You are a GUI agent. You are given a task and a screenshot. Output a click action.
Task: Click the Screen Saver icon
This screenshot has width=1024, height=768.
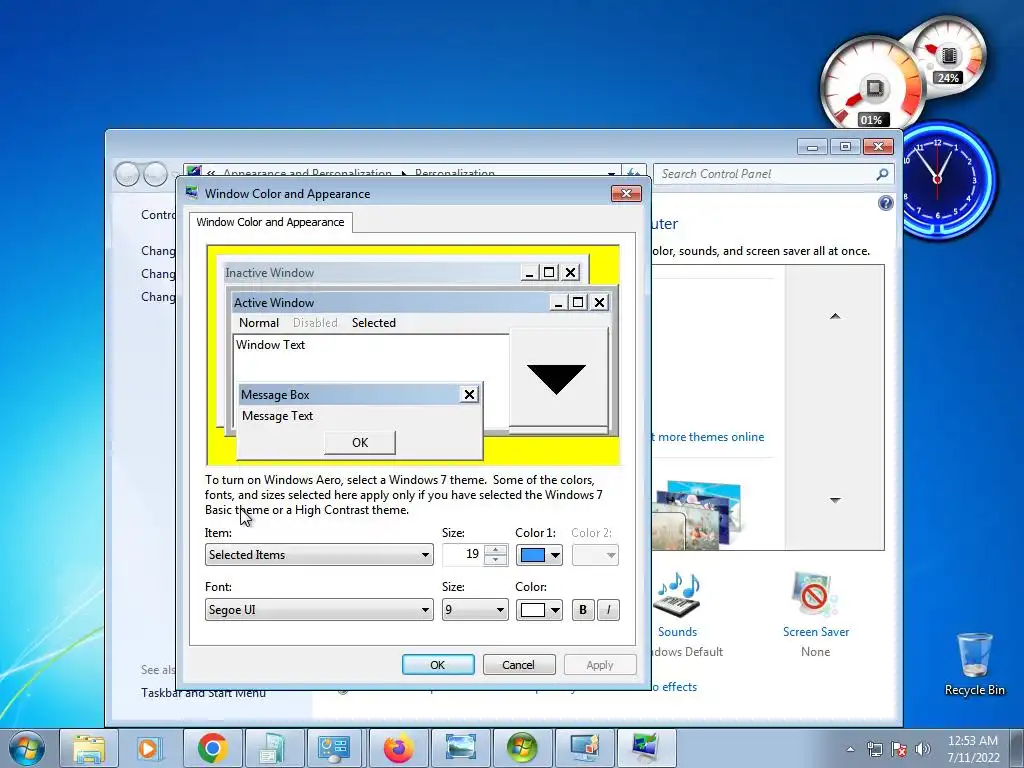coord(814,594)
